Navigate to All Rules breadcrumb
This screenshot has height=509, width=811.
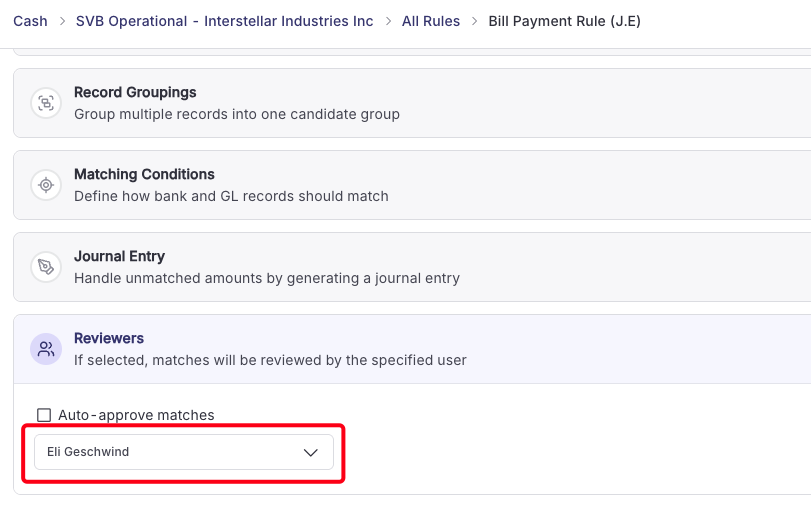coord(431,21)
